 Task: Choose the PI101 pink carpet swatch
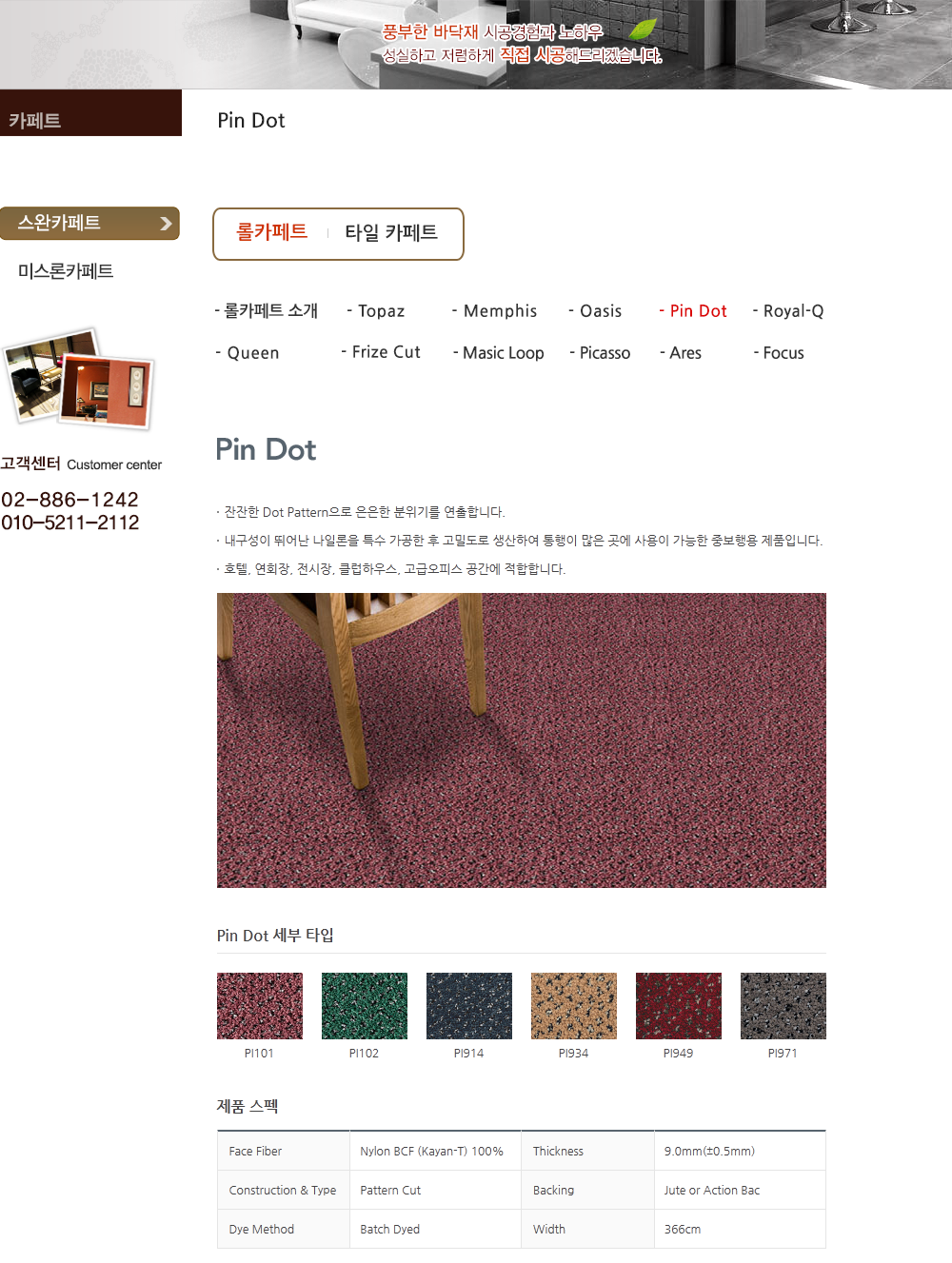[260, 1006]
